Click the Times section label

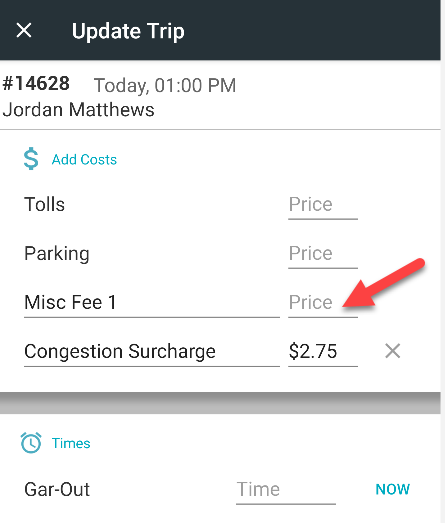coord(71,443)
